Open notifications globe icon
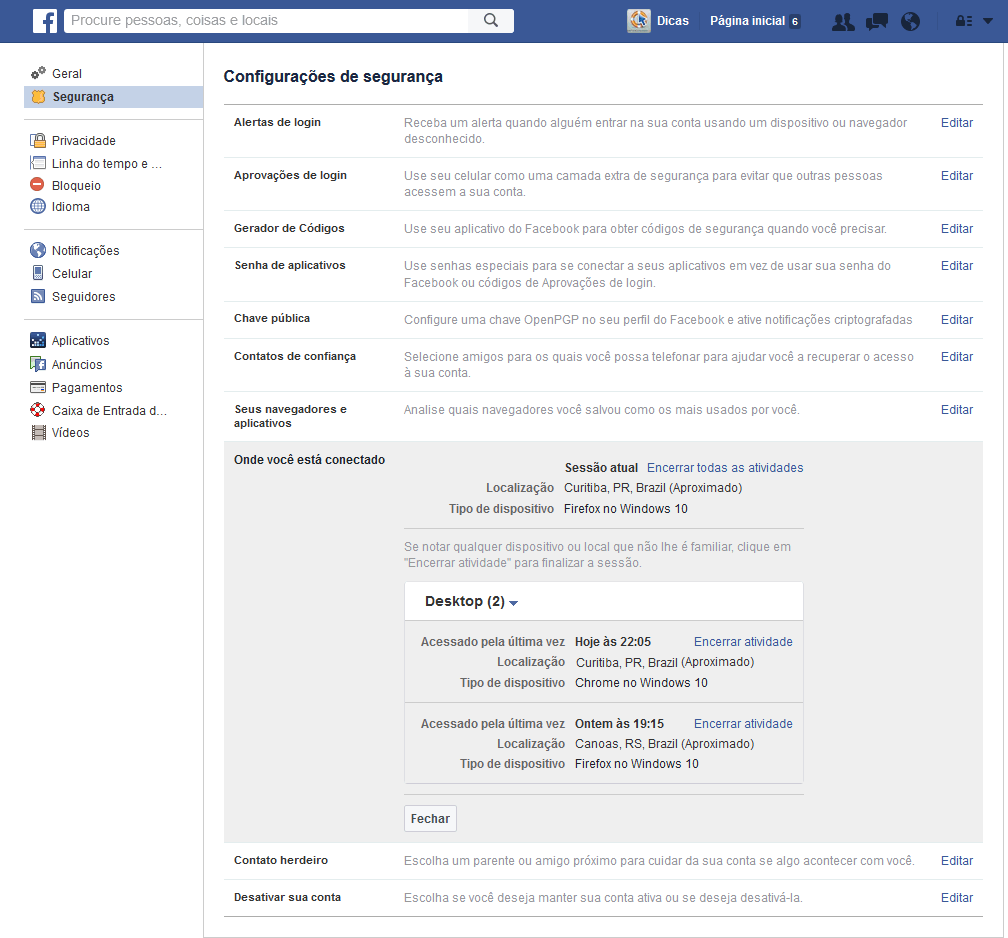1008x938 pixels. pos(910,22)
